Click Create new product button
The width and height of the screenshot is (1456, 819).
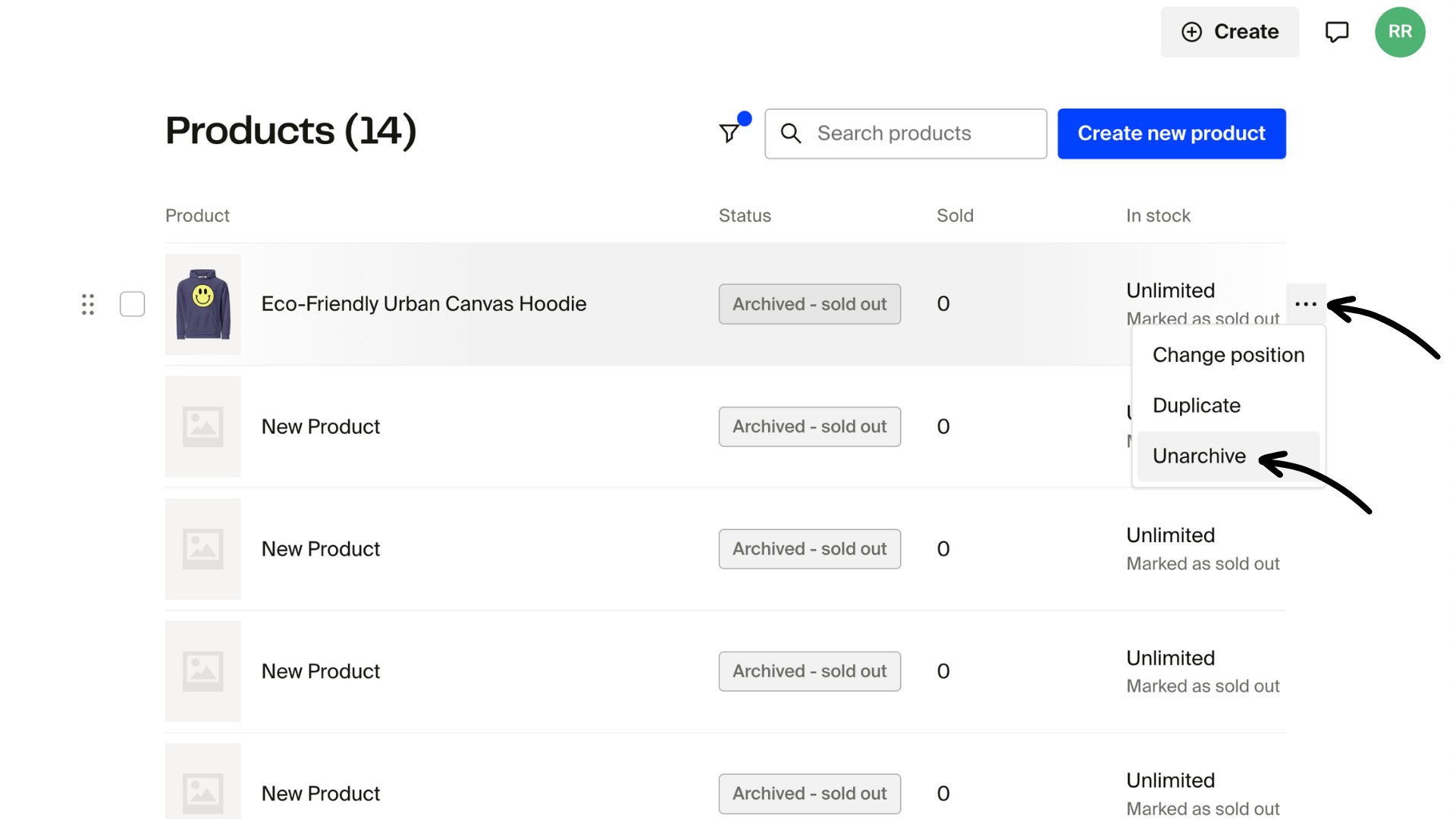tap(1171, 133)
